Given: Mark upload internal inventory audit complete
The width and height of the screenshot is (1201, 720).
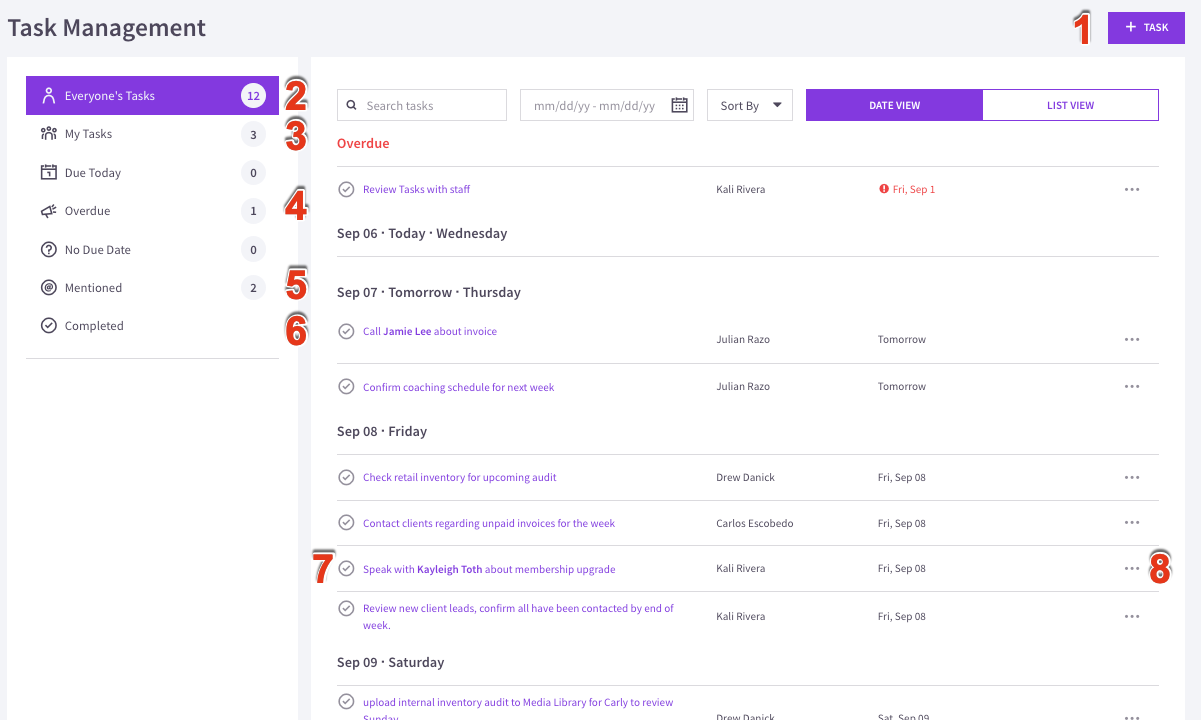Looking at the screenshot, I should pyautogui.click(x=346, y=701).
